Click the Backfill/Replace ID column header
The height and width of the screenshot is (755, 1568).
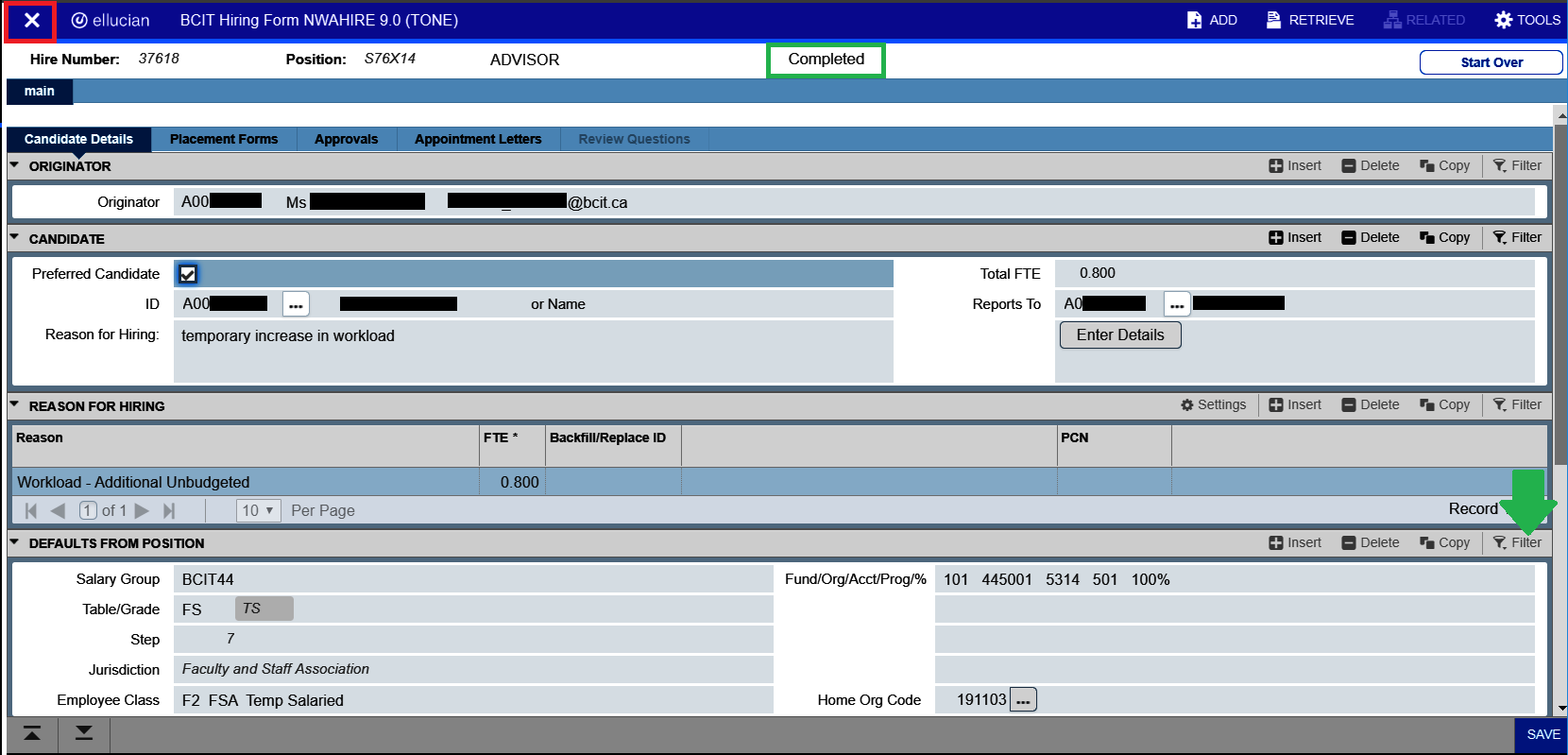(613, 446)
